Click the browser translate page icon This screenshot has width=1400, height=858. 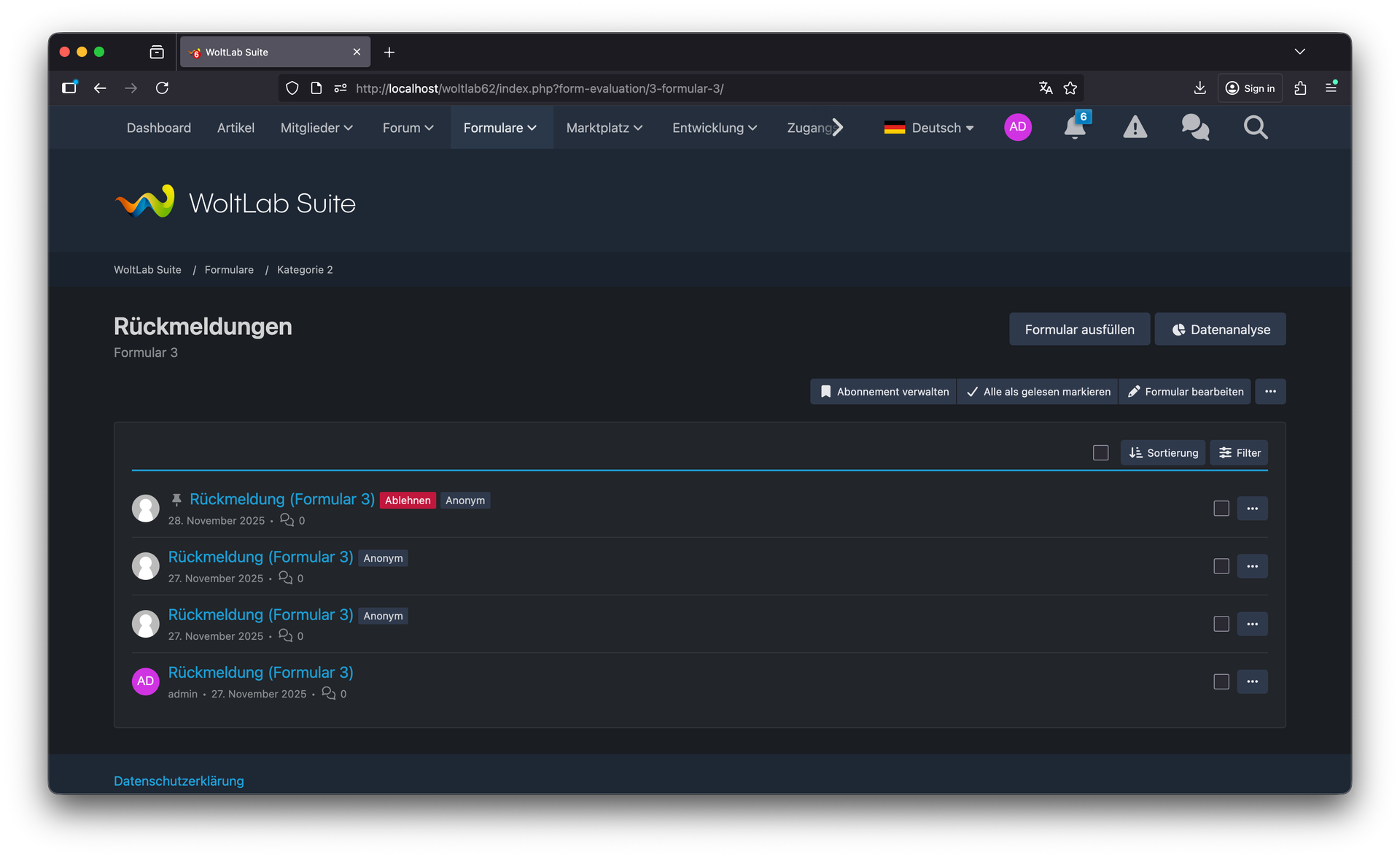pyautogui.click(x=1046, y=88)
